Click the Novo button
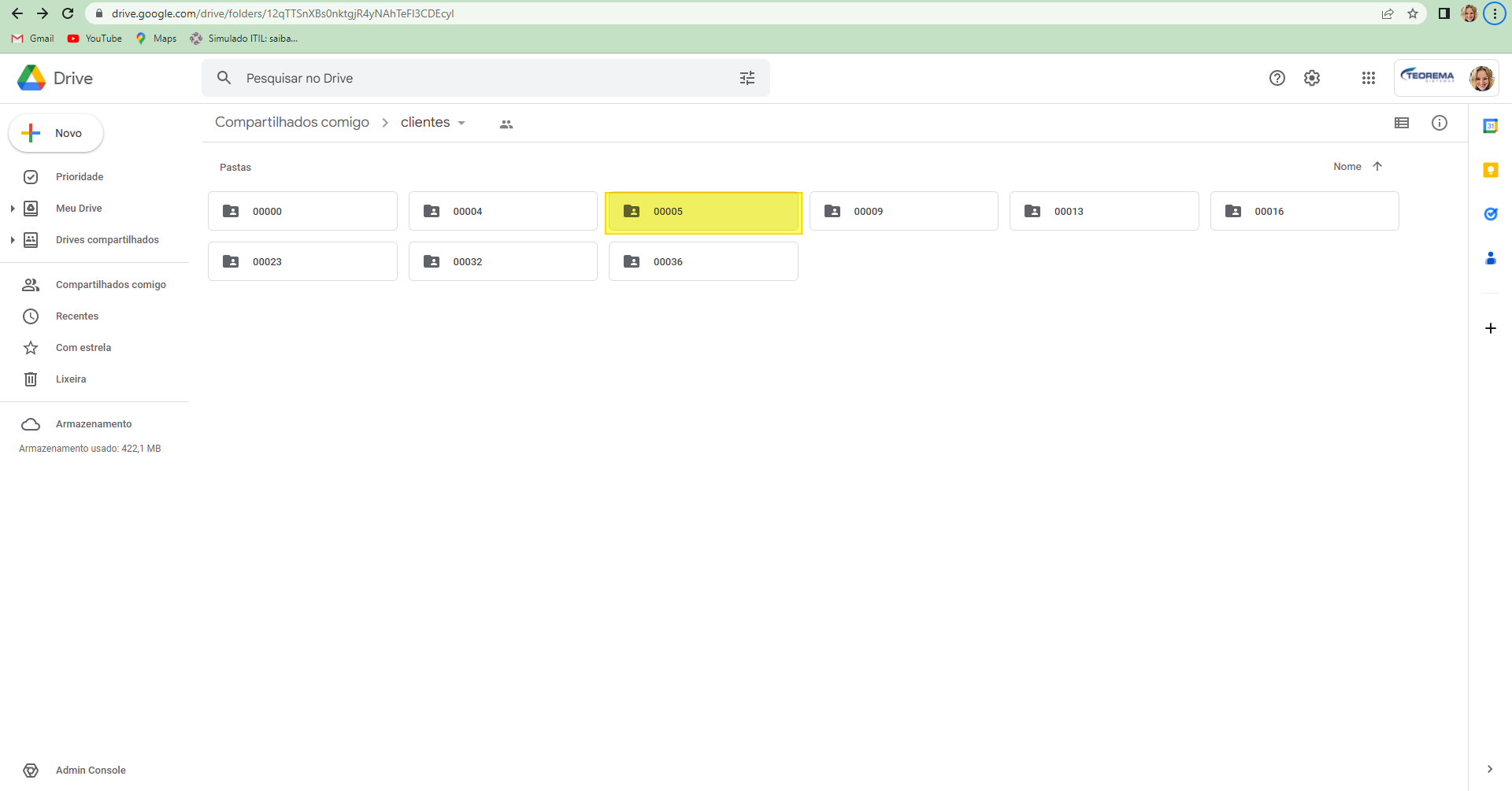 point(56,133)
